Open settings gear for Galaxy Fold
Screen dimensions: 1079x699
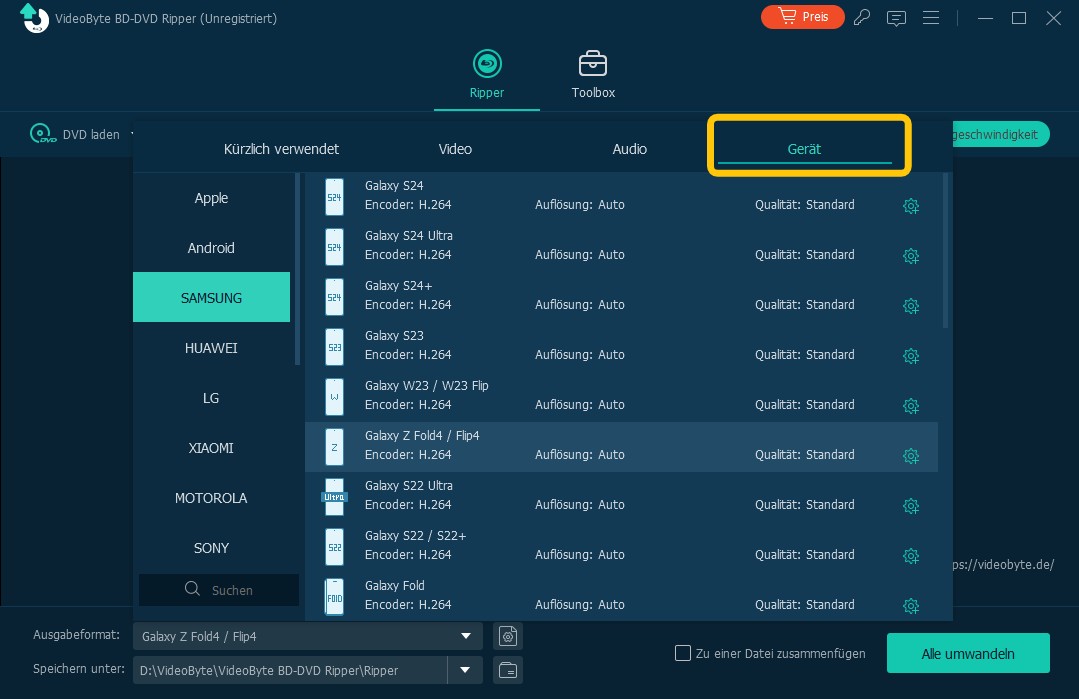[910, 606]
